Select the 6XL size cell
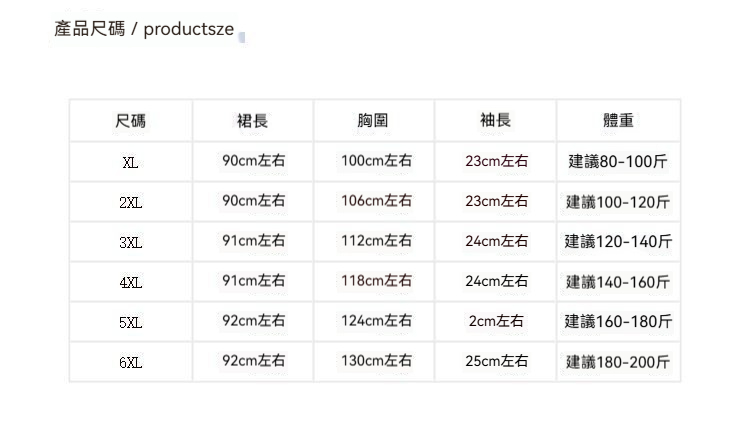Image resolution: width=750 pixels, height=439 pixels. pyautogui.click(x=131, y=362)
